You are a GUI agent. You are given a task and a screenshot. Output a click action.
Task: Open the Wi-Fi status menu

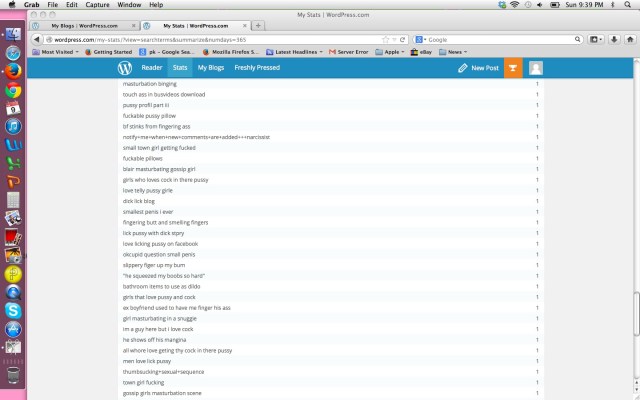(x=515, y=4)
